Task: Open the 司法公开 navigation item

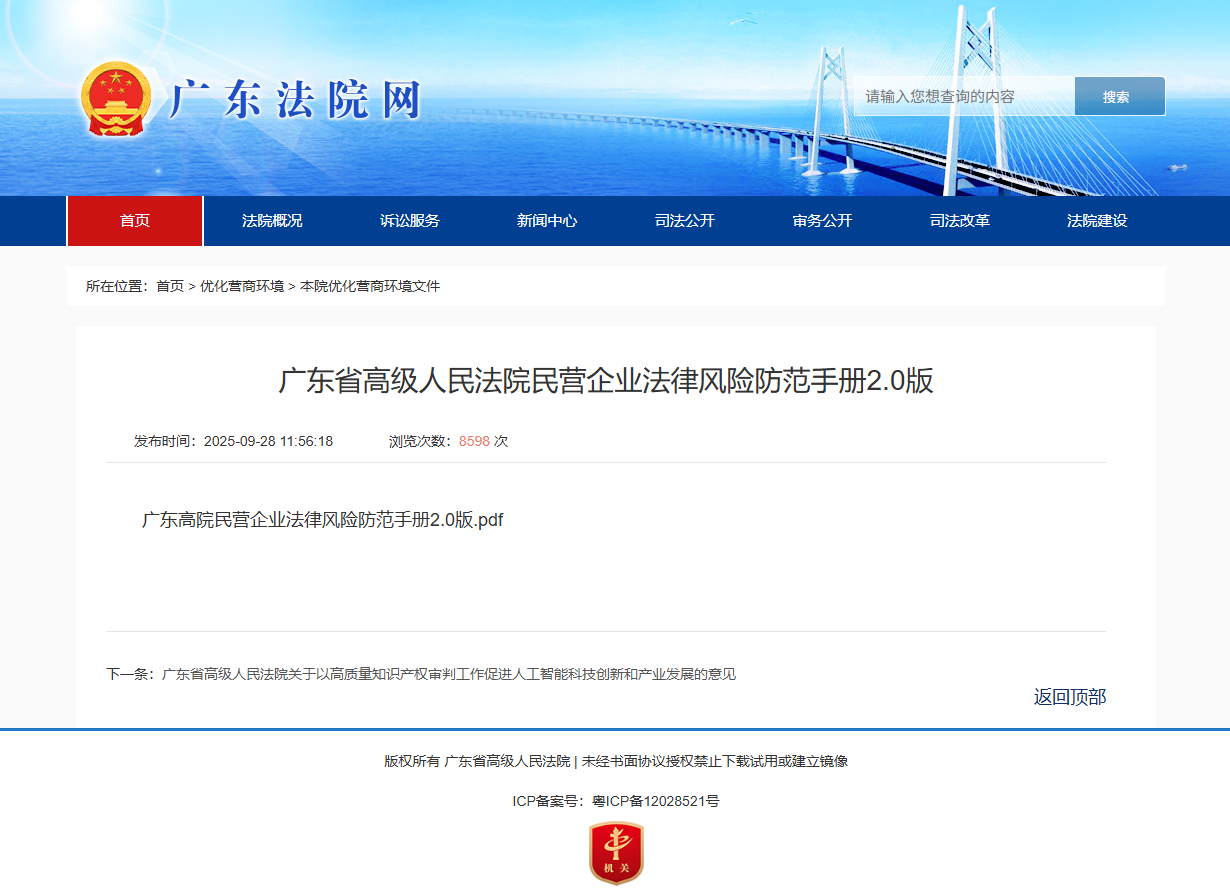Action: 685,221
